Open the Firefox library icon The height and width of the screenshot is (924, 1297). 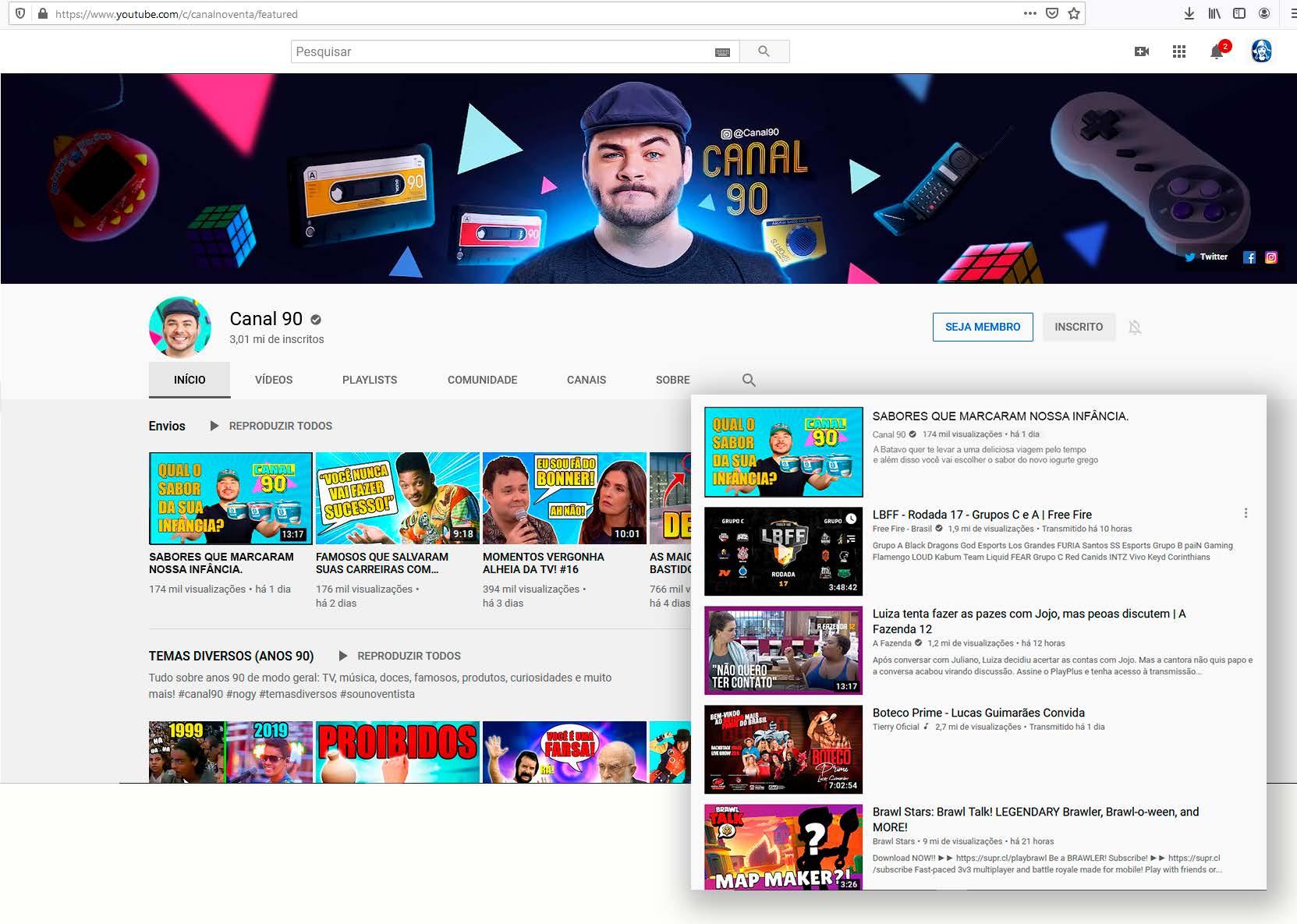[x=1214, y=13]
